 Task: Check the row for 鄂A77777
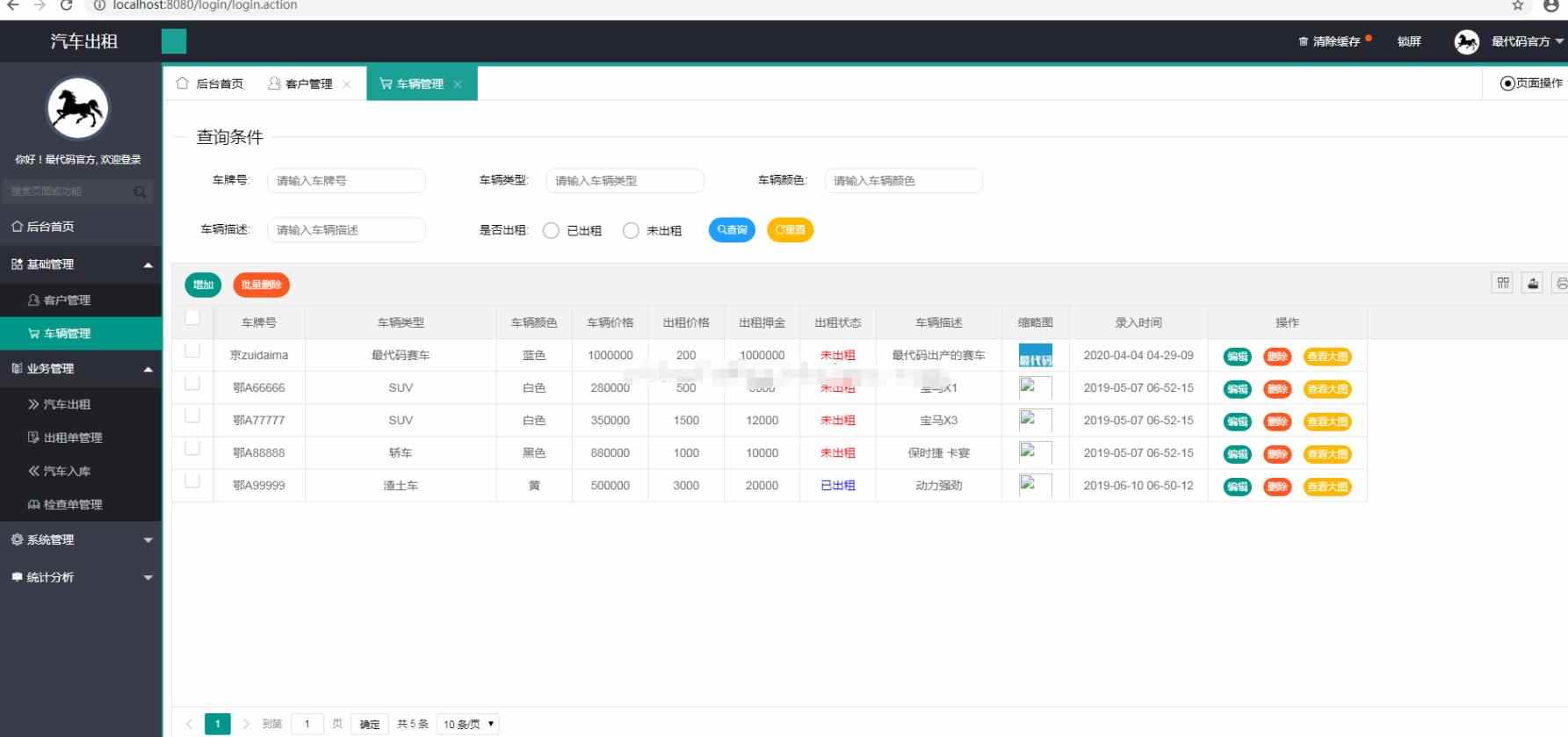(x=192, y=415)
